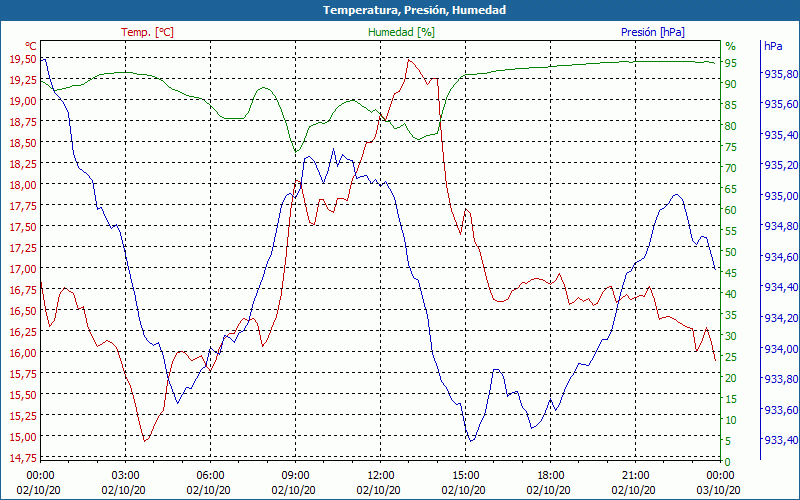
Task: Select the green 'Humedad [%]' legend label
Action: [x=401, y=32]
